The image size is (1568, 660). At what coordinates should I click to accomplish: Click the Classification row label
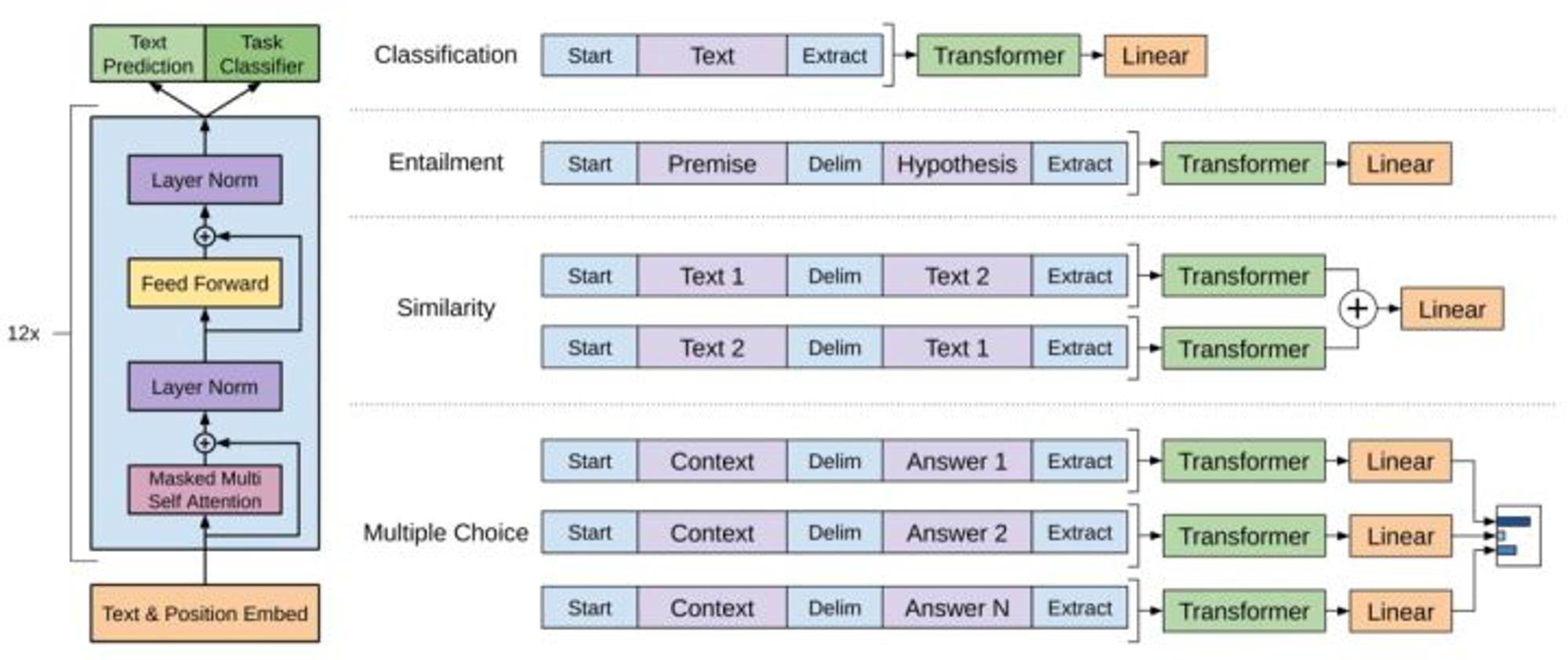(x=445, y=55)
